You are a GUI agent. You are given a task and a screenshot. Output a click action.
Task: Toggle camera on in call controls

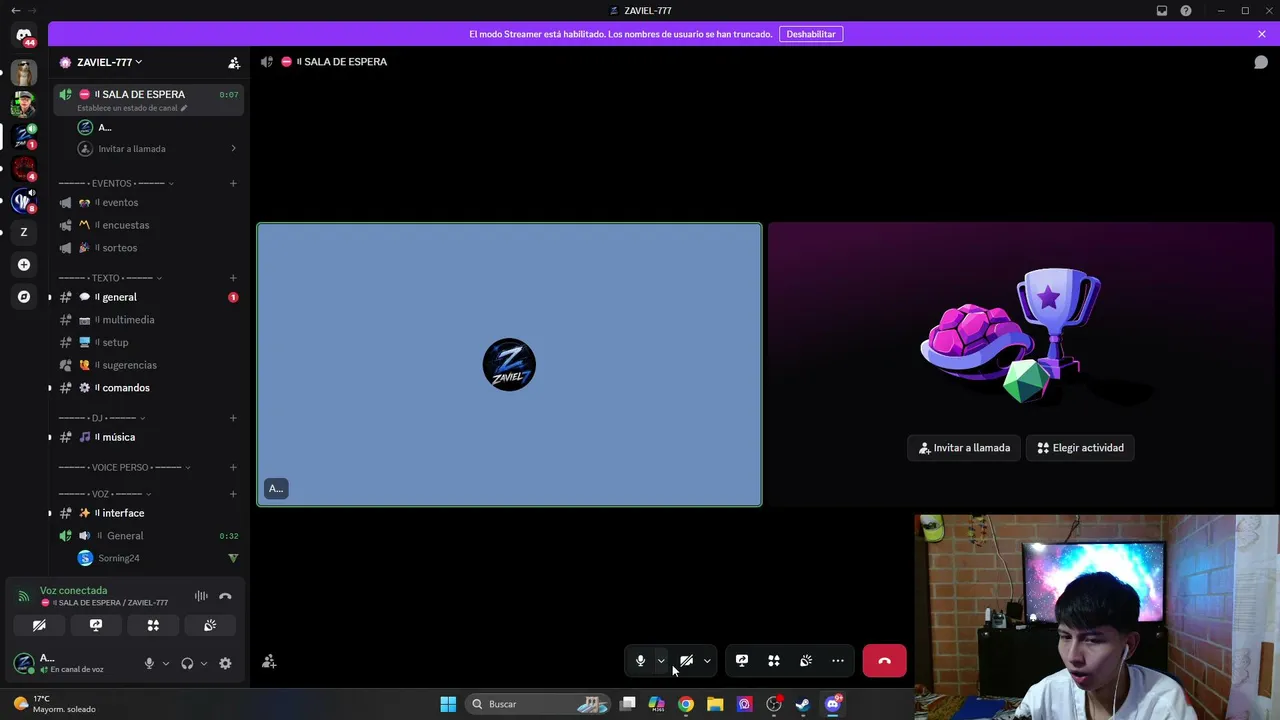point(687,661)
